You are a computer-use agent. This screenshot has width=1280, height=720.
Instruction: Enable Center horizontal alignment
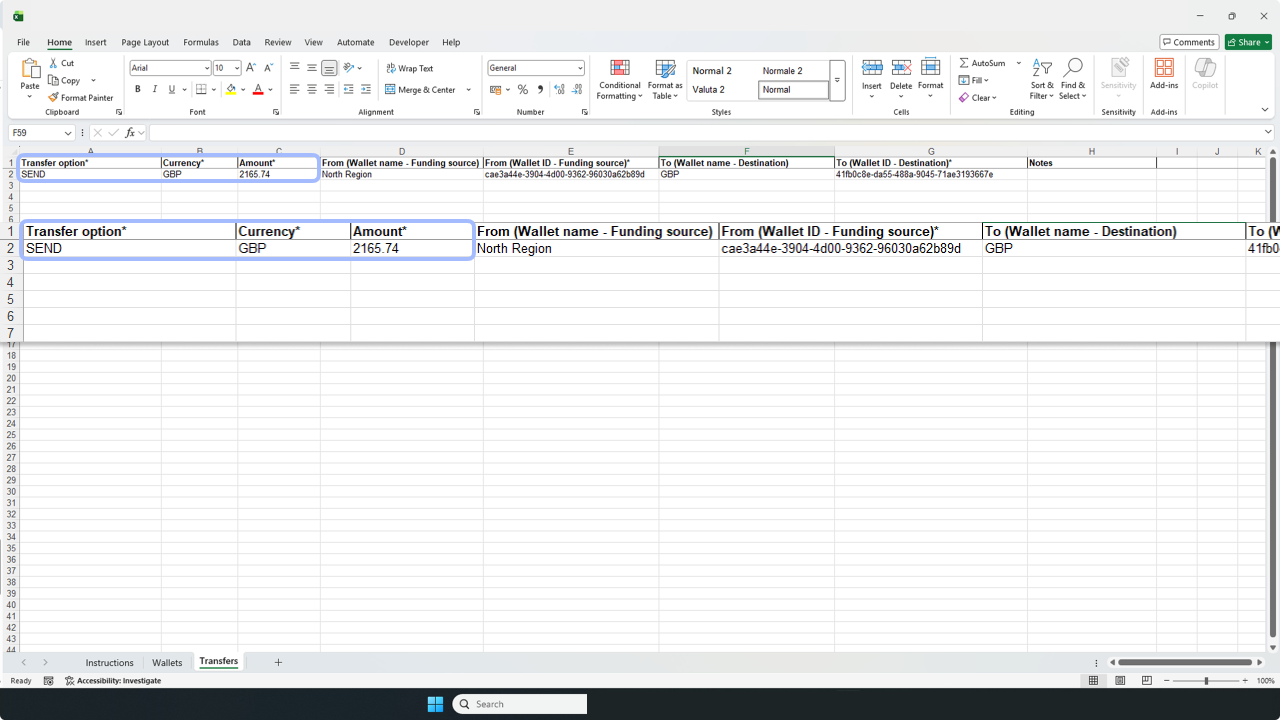click(312, 90)
